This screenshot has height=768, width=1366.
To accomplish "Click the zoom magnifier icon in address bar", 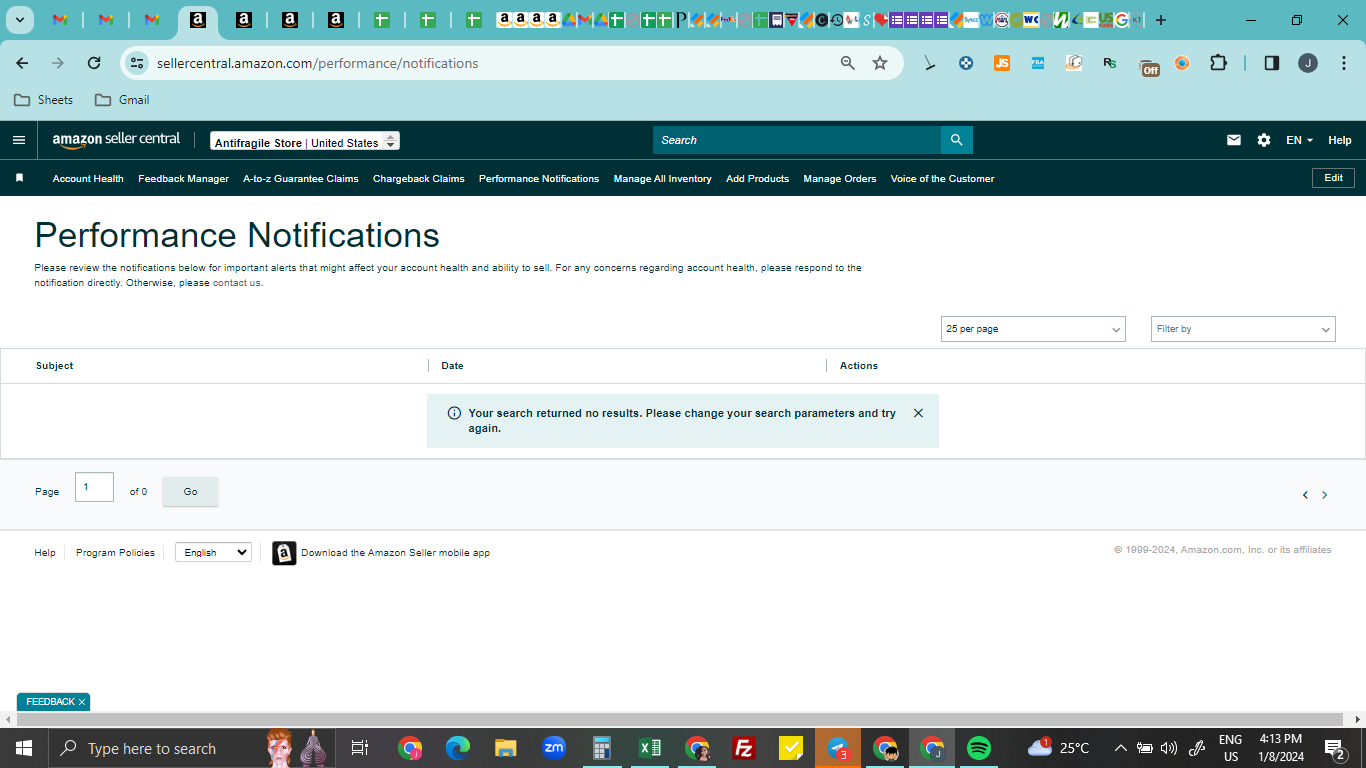I will coord(848,63).
